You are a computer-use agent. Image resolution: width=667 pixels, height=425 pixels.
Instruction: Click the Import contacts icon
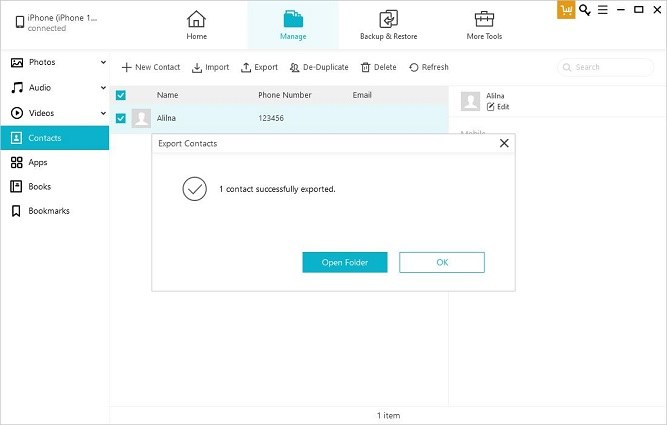(x=197, y=67)
